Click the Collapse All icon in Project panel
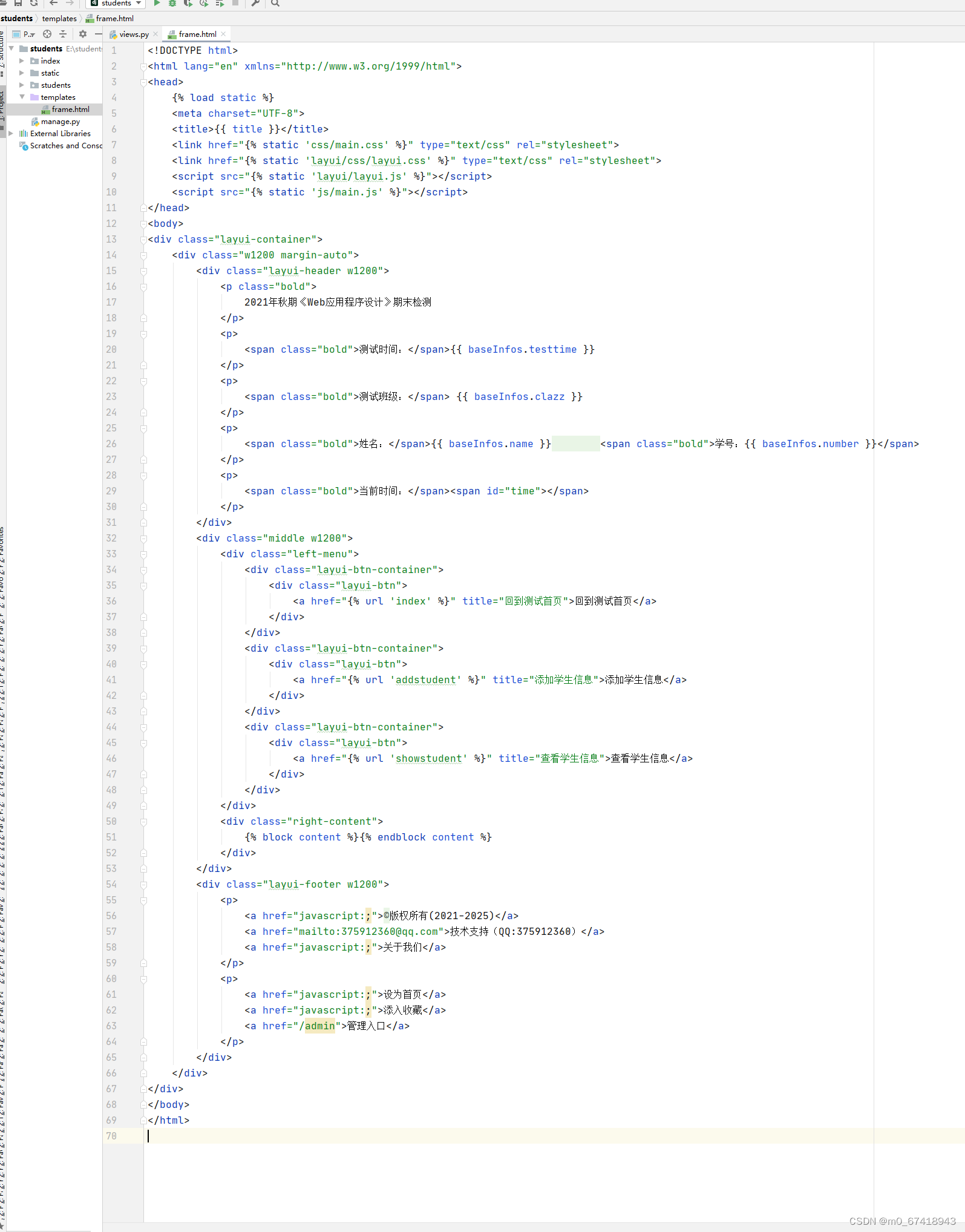Screen dimensions: 965x1232 63,34
